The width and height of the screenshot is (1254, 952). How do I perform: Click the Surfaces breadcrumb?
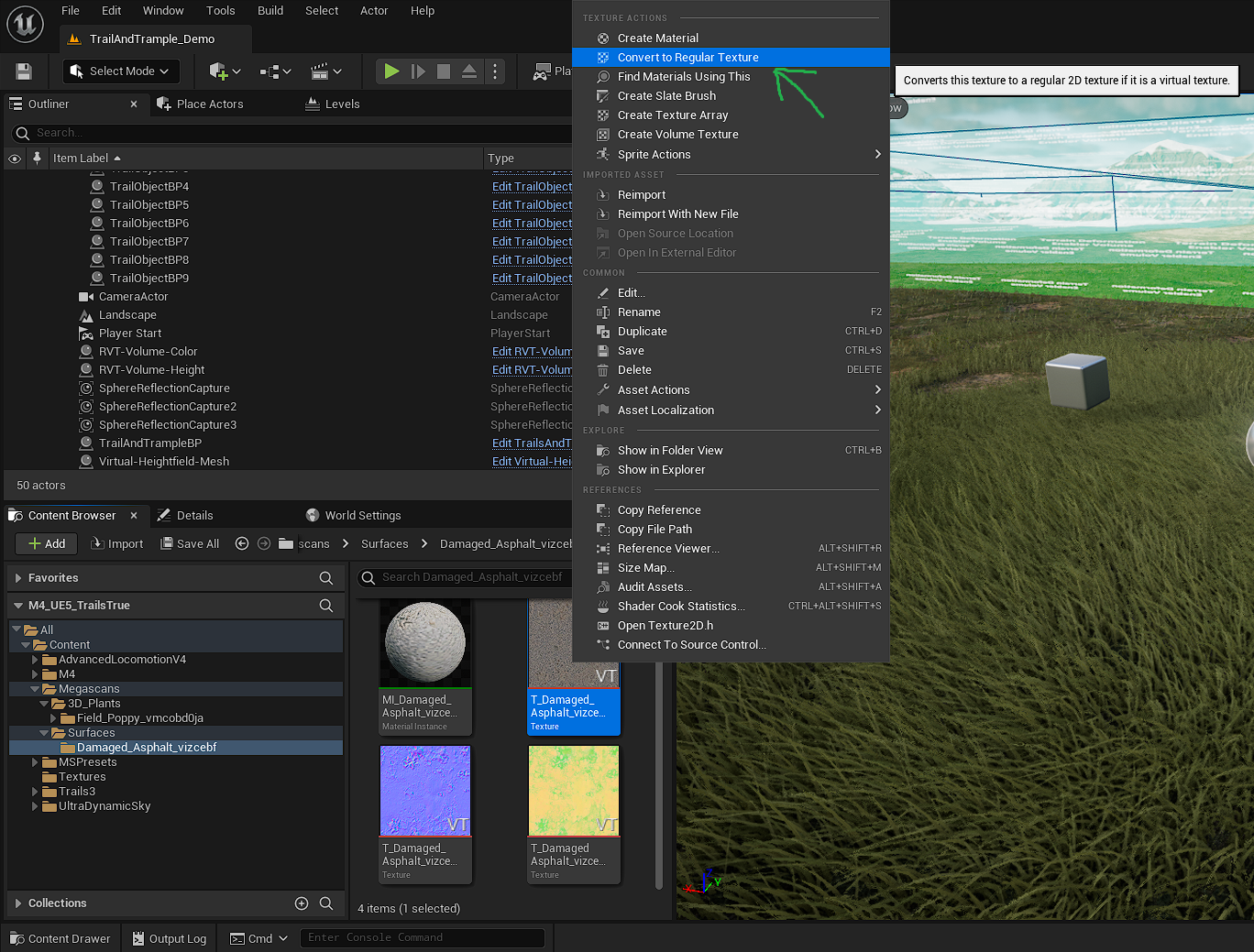[x=384, y=543]
